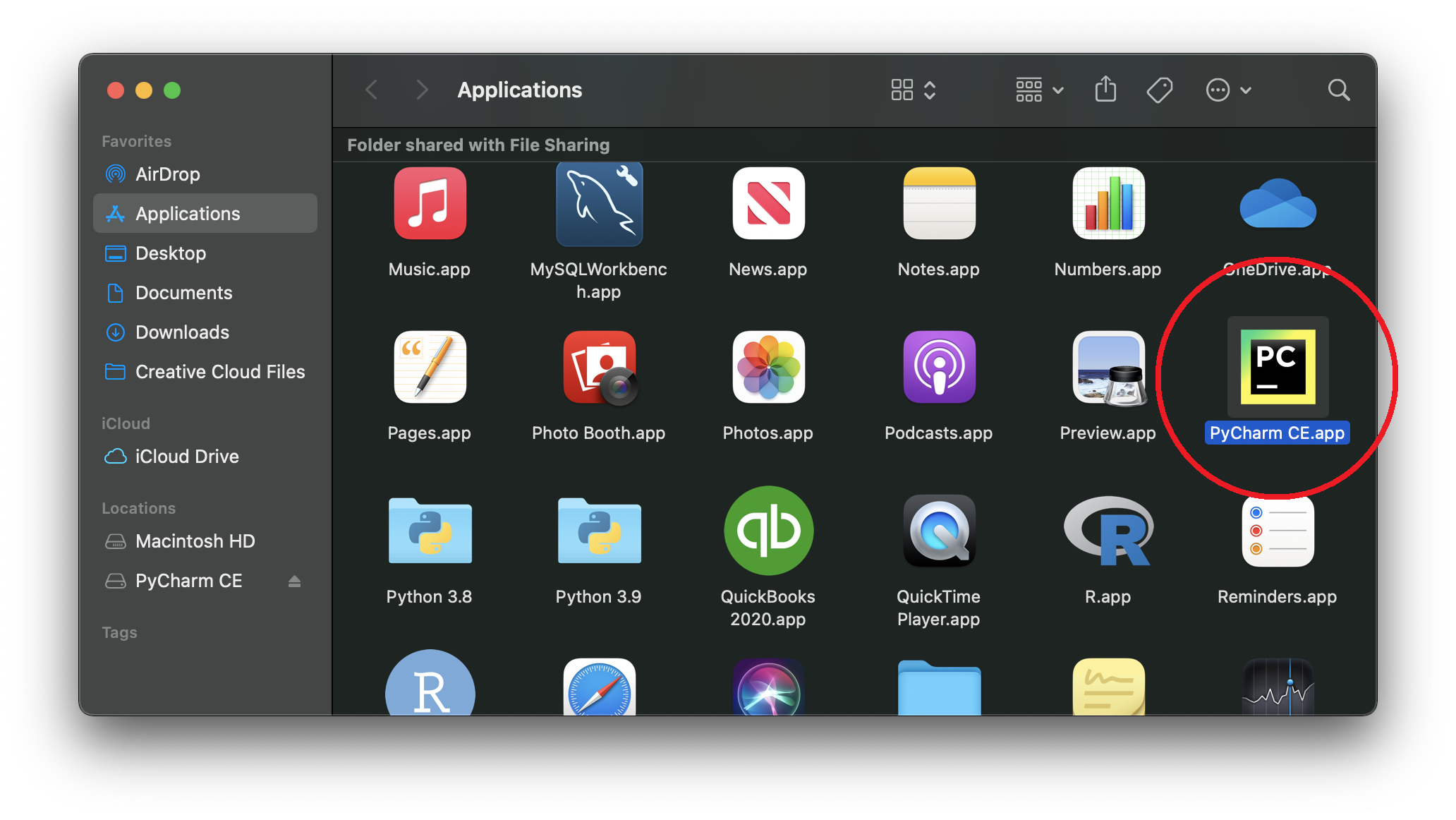
Task: Click the PyCharm CE.app filename label
Action: [x=1278, y=433]
